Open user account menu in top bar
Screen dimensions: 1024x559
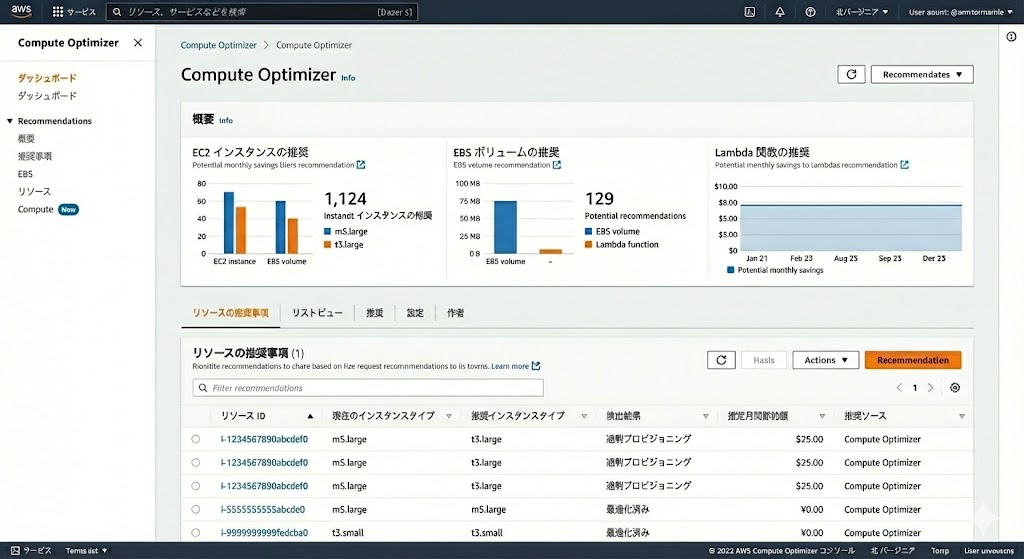point(961,12)
